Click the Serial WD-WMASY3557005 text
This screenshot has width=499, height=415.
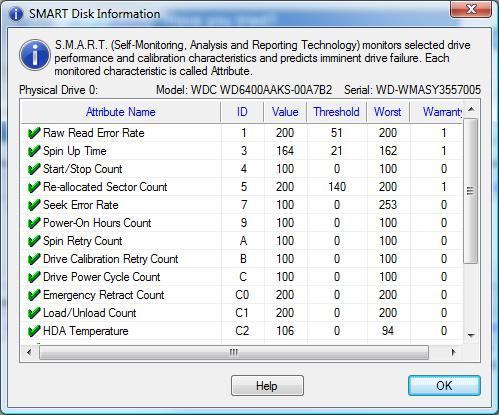pyautogui.click(x=412, y=90)
